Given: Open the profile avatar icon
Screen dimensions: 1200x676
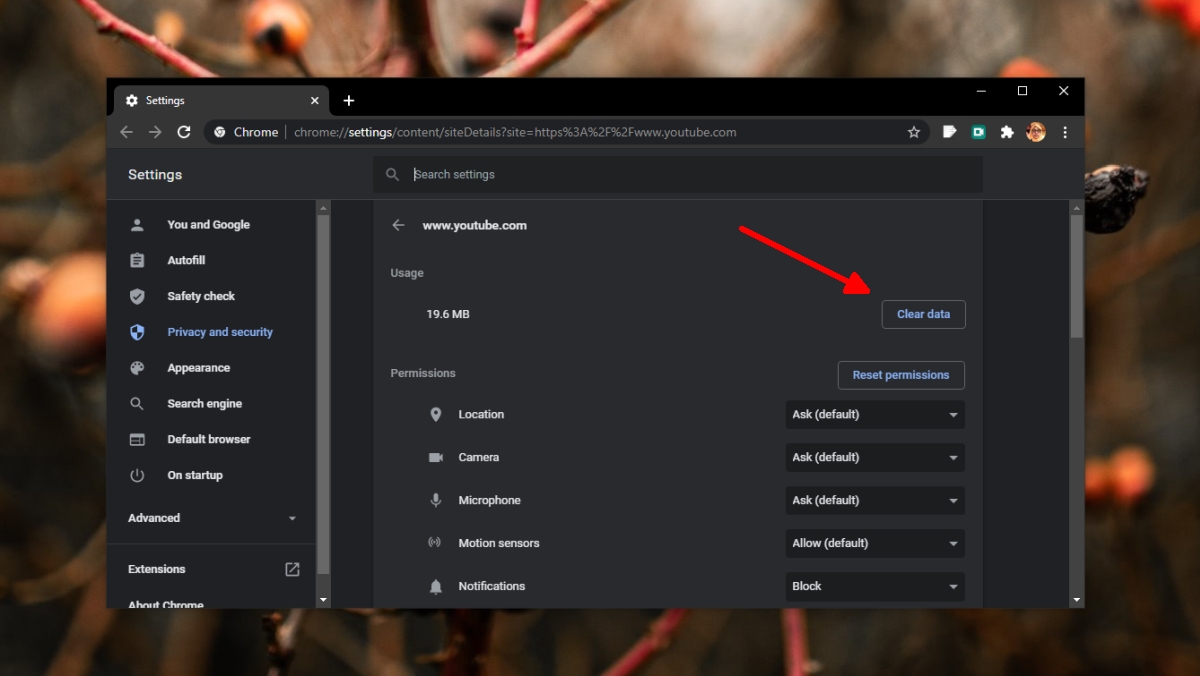Looking at the screenshot, I should pos(1036,132).
